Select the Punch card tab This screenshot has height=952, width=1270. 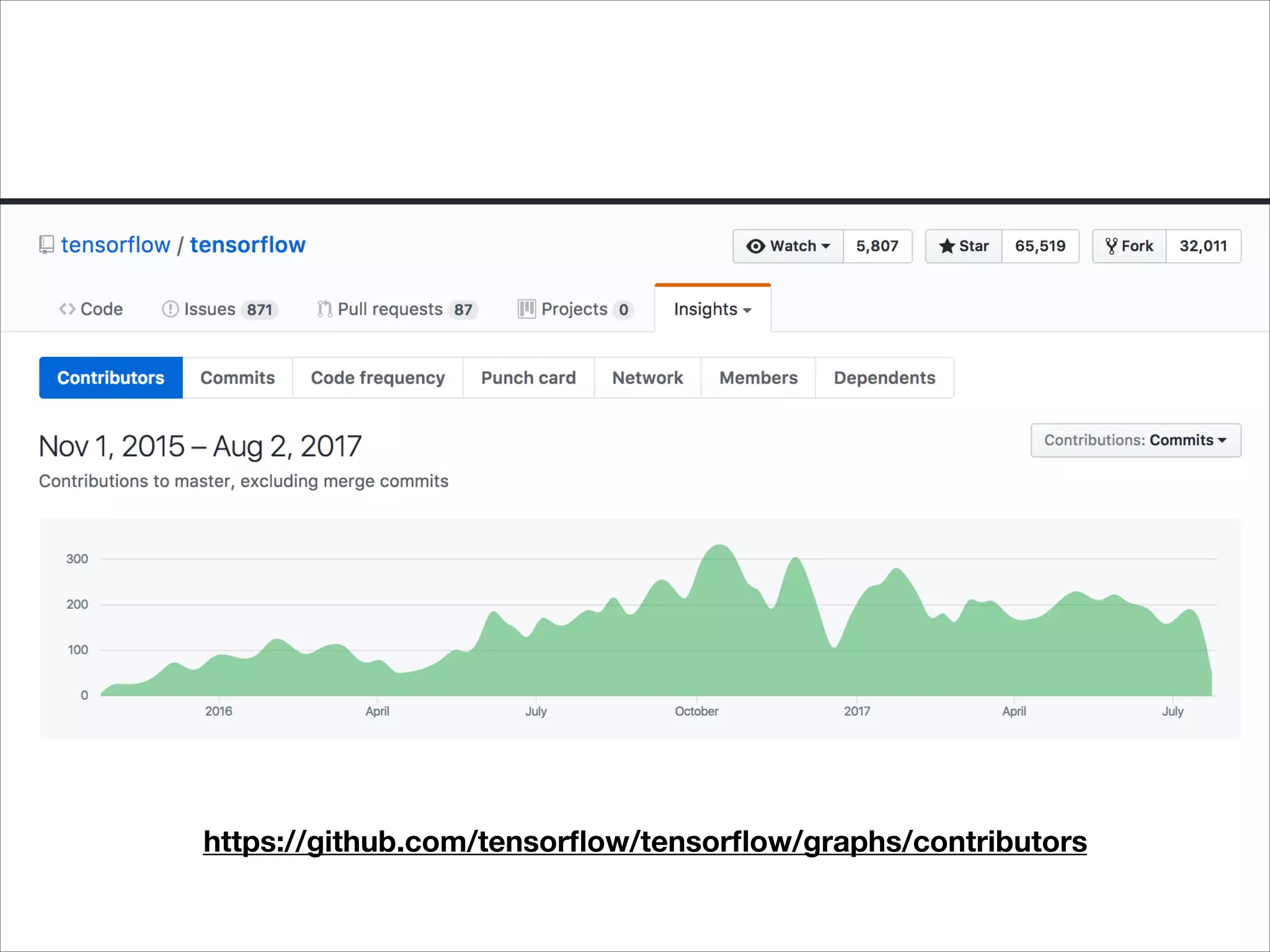(528, 377)
